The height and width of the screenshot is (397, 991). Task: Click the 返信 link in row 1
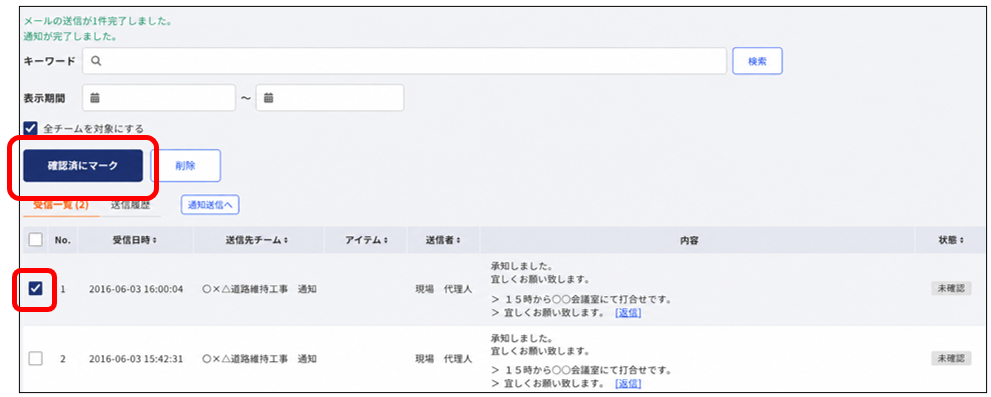(628, 313)
